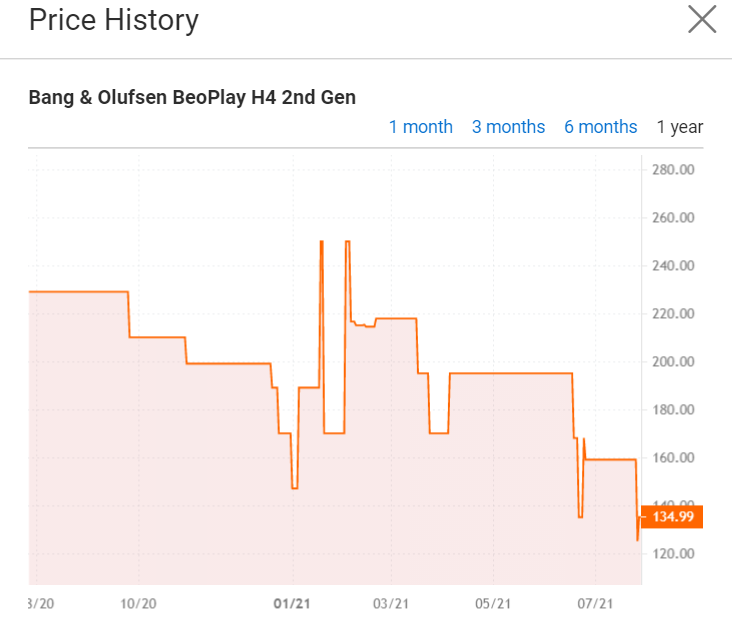Viewport: 732px width, 624px height.
Task: Click the 280.00 price axis label
Action: point(672,170)
